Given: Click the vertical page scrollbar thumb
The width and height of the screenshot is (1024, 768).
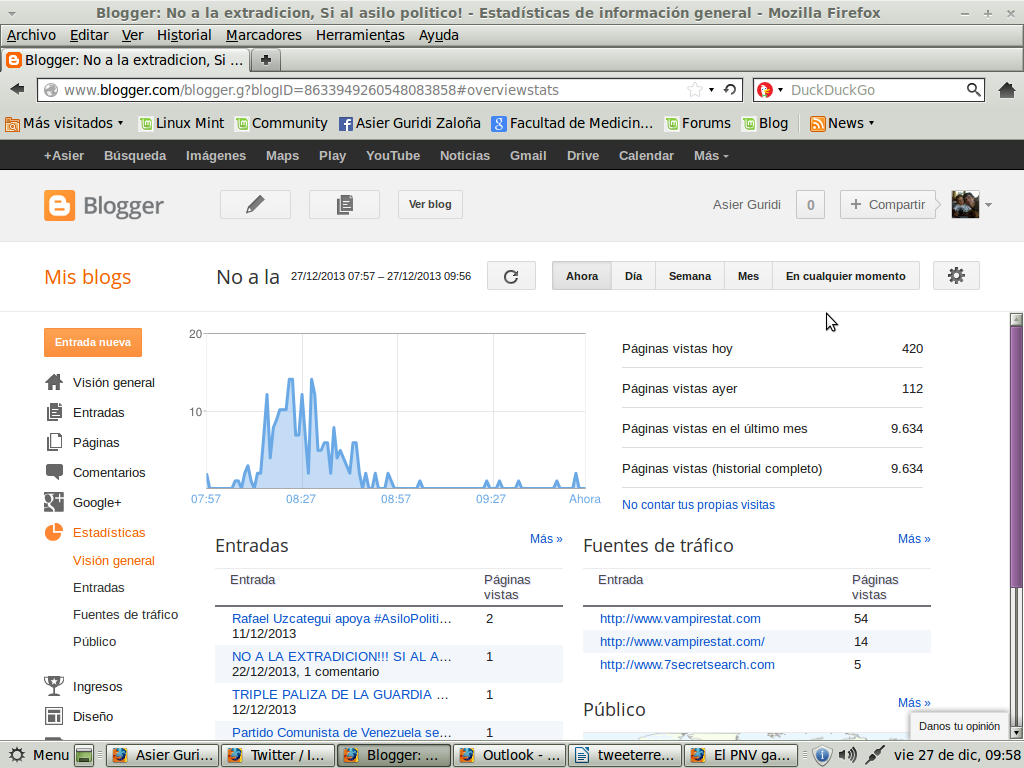Looking at the screenshot, I should click(1016, 457).
